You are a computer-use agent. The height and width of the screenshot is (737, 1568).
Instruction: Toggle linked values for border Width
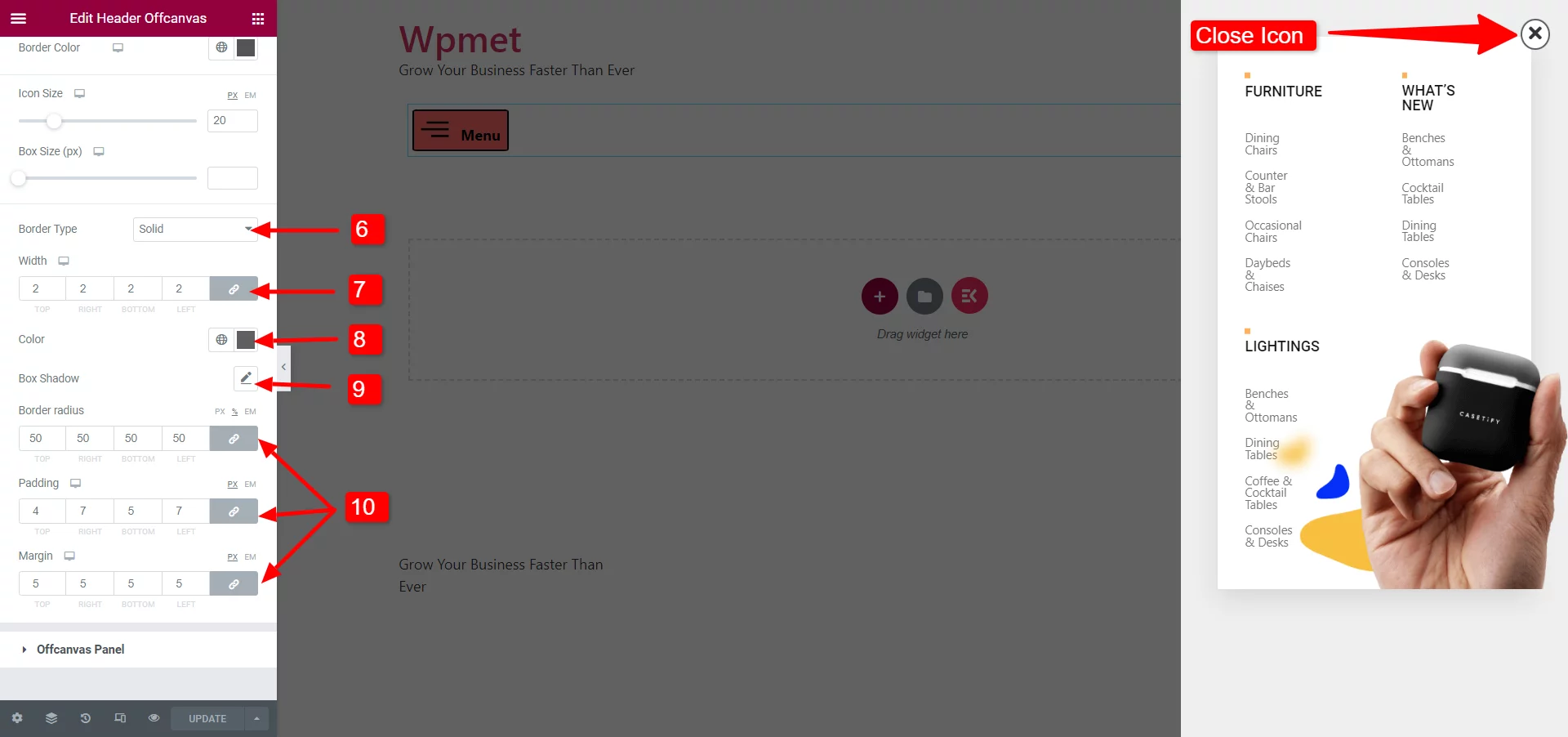(x=234, y=288)
